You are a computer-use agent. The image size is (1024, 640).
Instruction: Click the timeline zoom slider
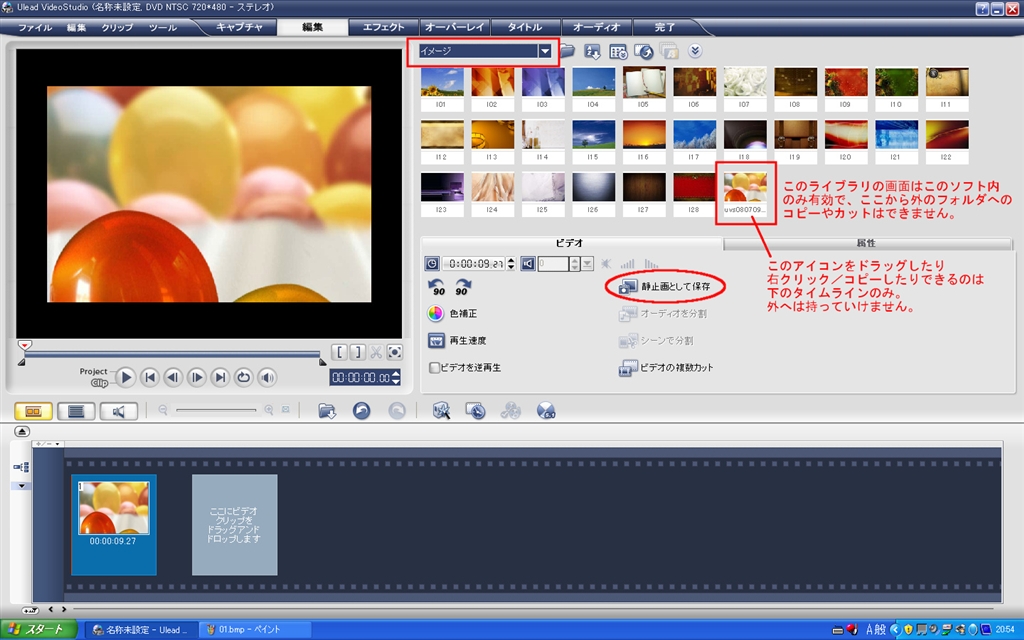[216, 410]
